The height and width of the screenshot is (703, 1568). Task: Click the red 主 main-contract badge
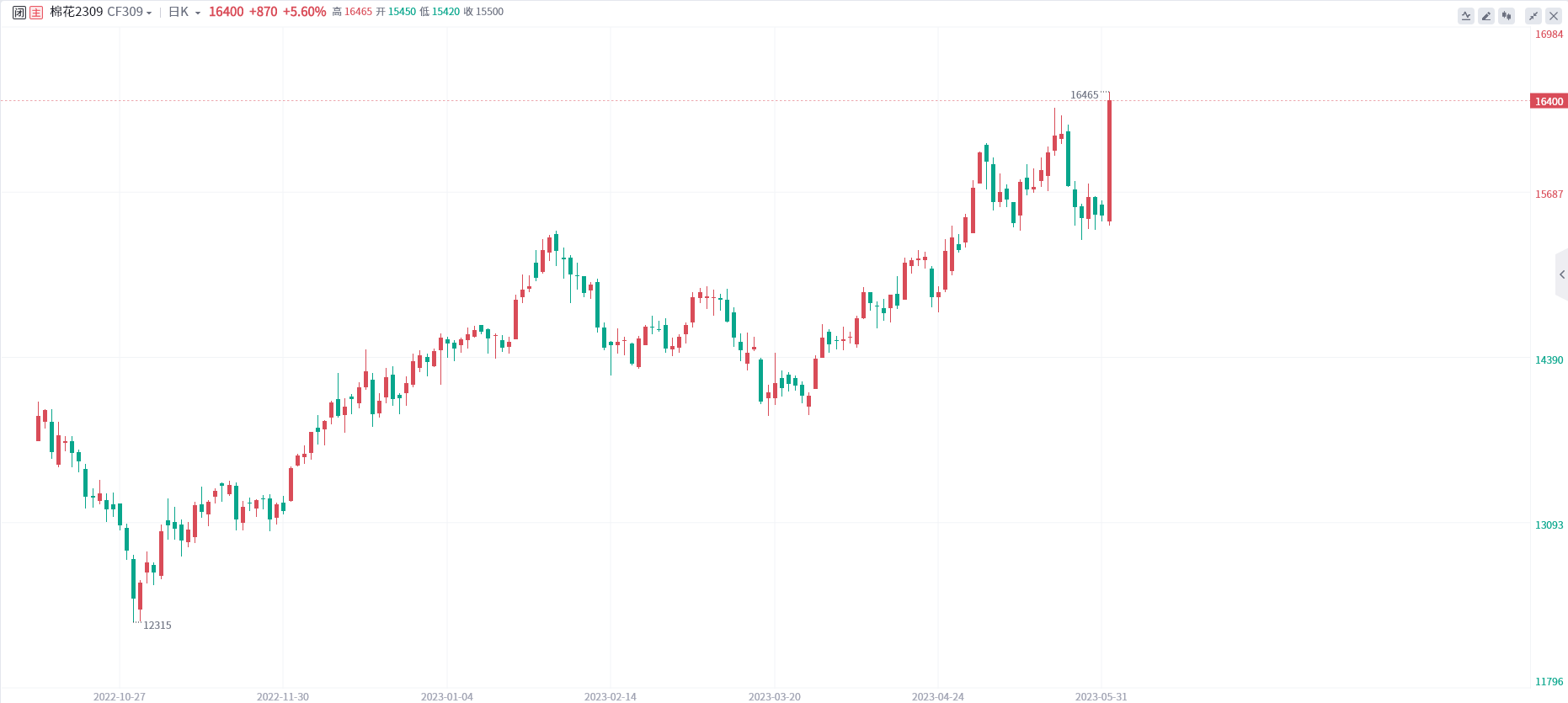click(36, 13)
